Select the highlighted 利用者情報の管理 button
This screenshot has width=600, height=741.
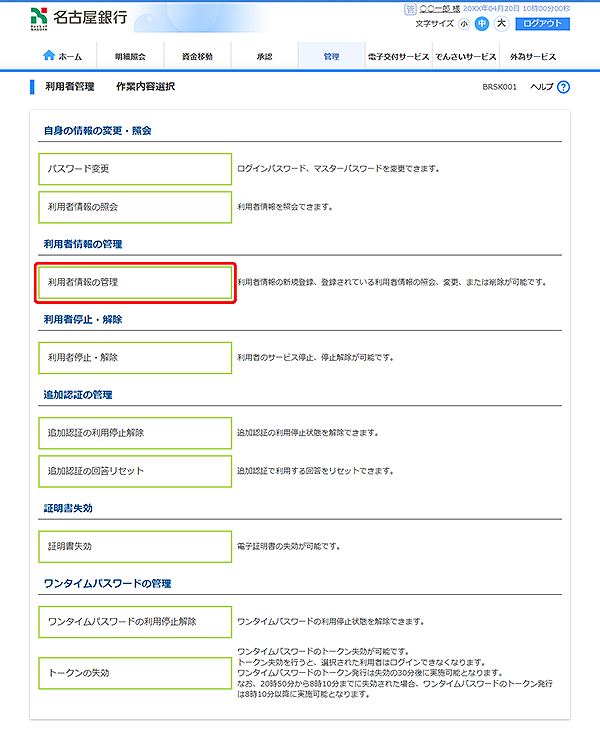pyautogui.click(x=135, y=283)
